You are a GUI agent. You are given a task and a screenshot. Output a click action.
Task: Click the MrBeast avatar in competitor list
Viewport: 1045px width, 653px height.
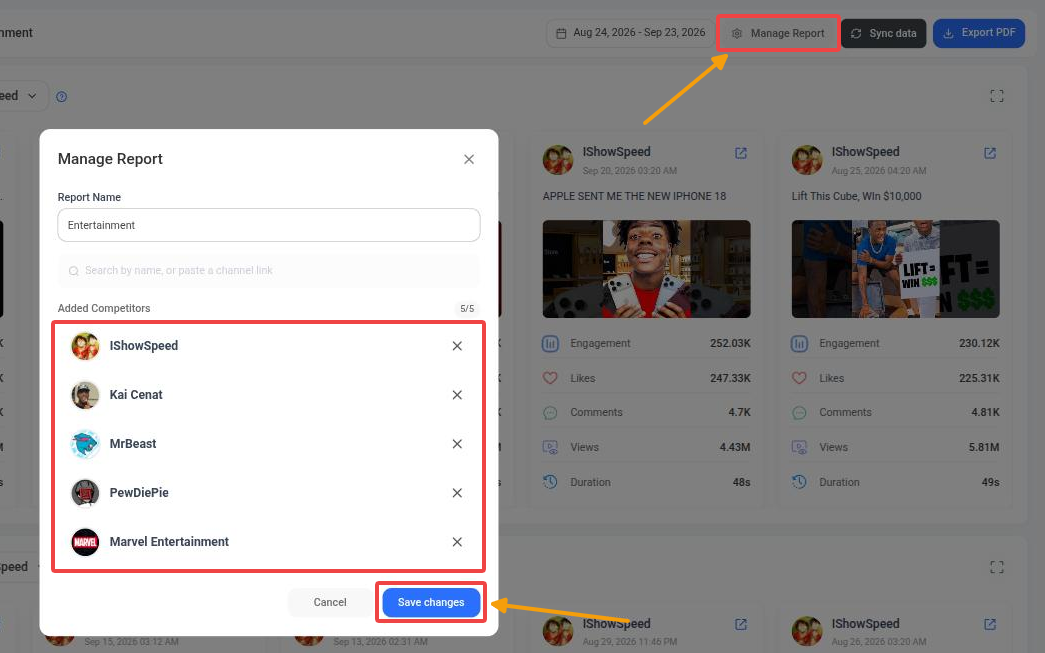pyautogui.click(x=85, y=444)
